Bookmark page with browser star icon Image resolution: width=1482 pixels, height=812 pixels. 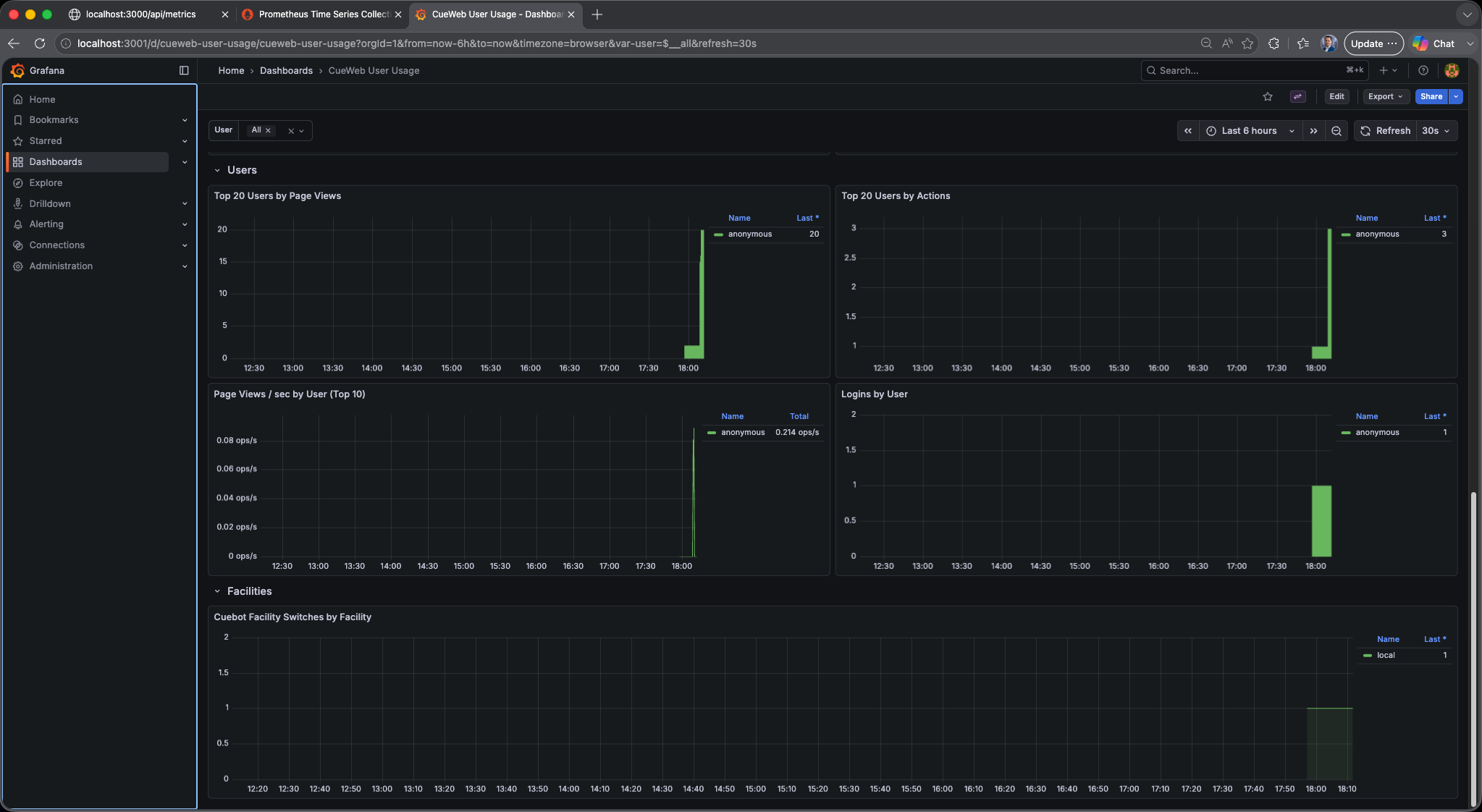tap(1247, 43)
